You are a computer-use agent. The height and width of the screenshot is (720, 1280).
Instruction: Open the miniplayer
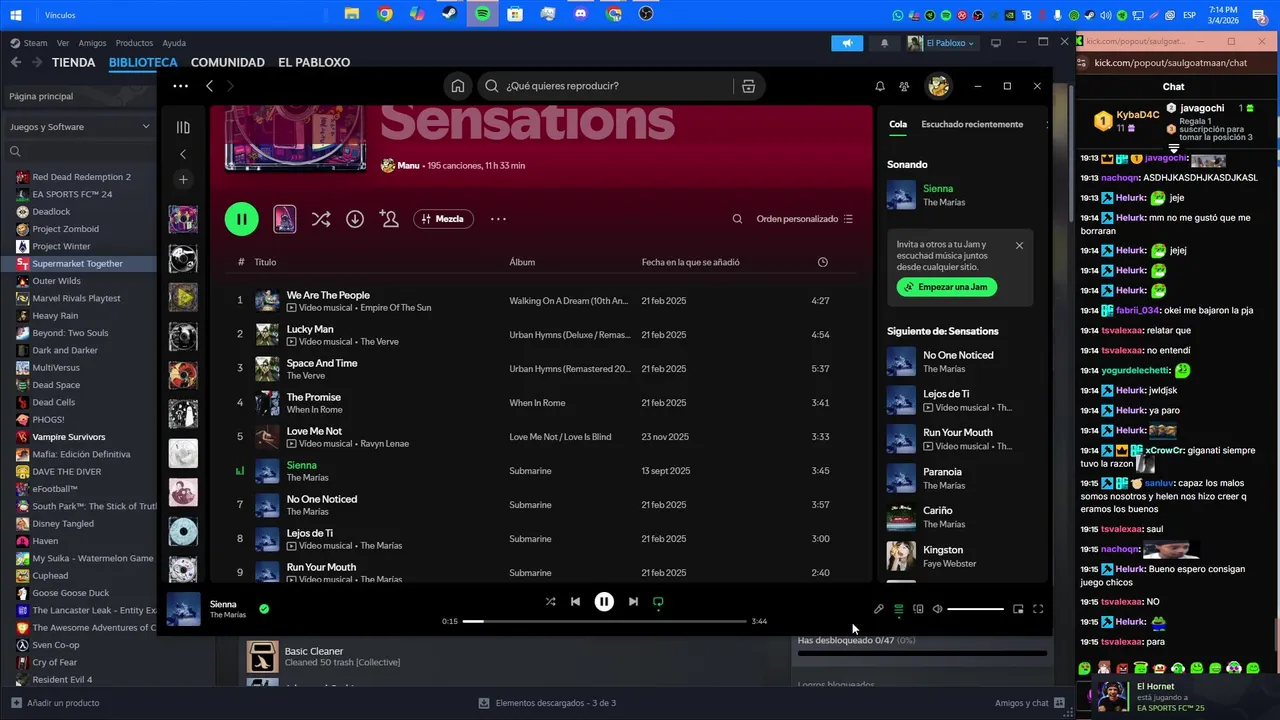pos(1018,609)
